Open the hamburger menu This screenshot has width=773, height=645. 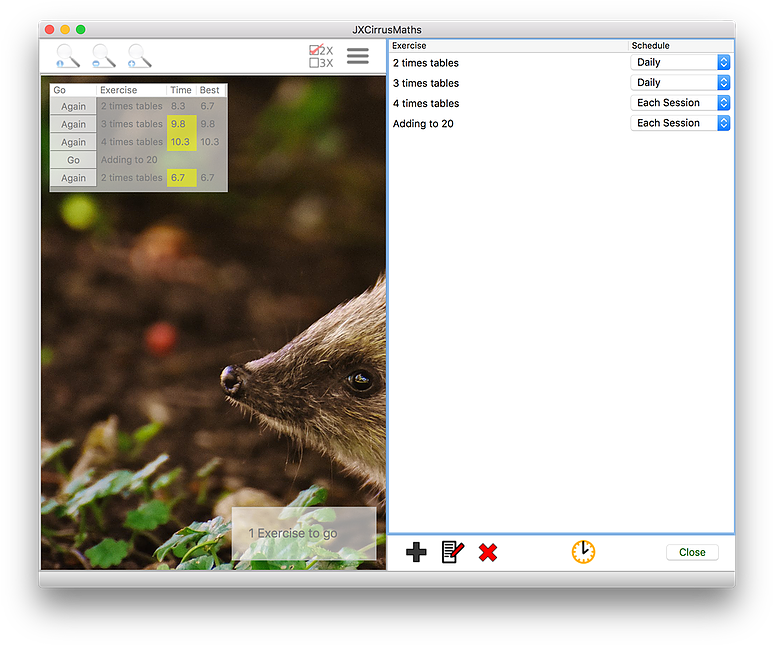point(357,56)
